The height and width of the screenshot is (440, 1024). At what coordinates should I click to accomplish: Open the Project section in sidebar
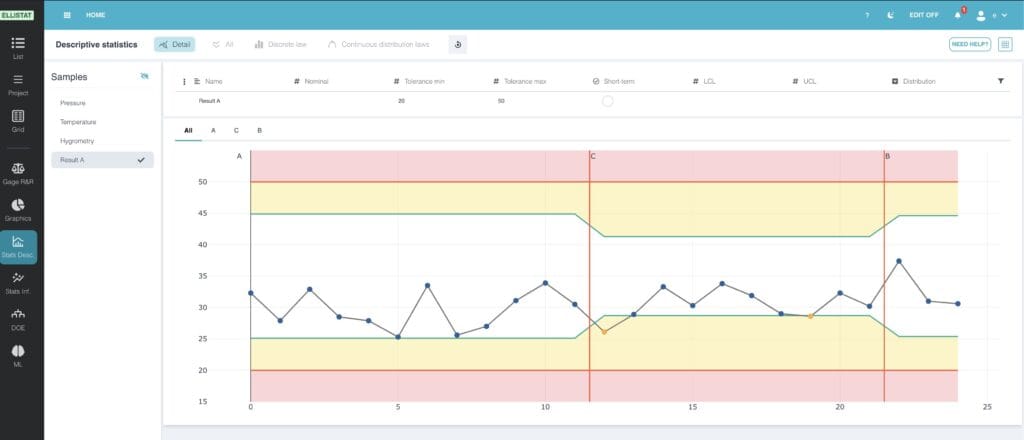tap(18, 85)
